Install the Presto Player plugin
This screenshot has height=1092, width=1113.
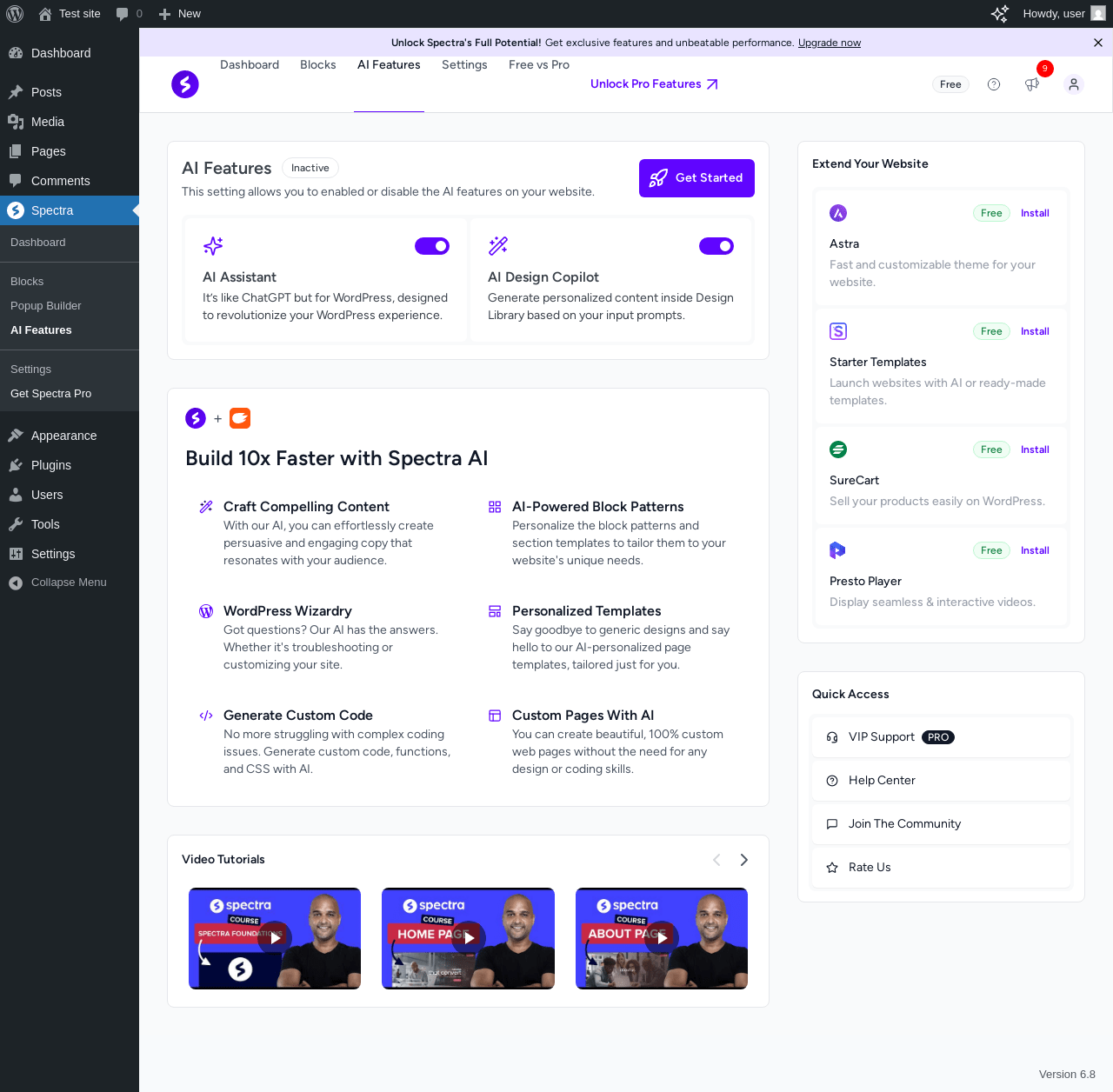(1035, 550)
